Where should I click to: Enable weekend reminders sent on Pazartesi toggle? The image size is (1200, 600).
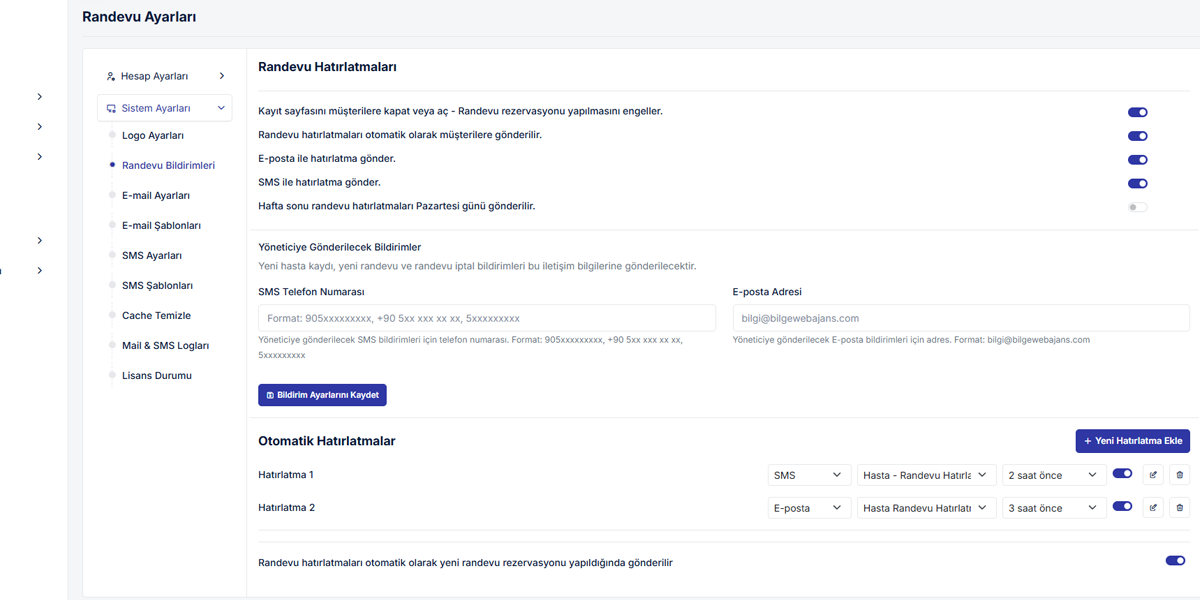point(1137,207)
